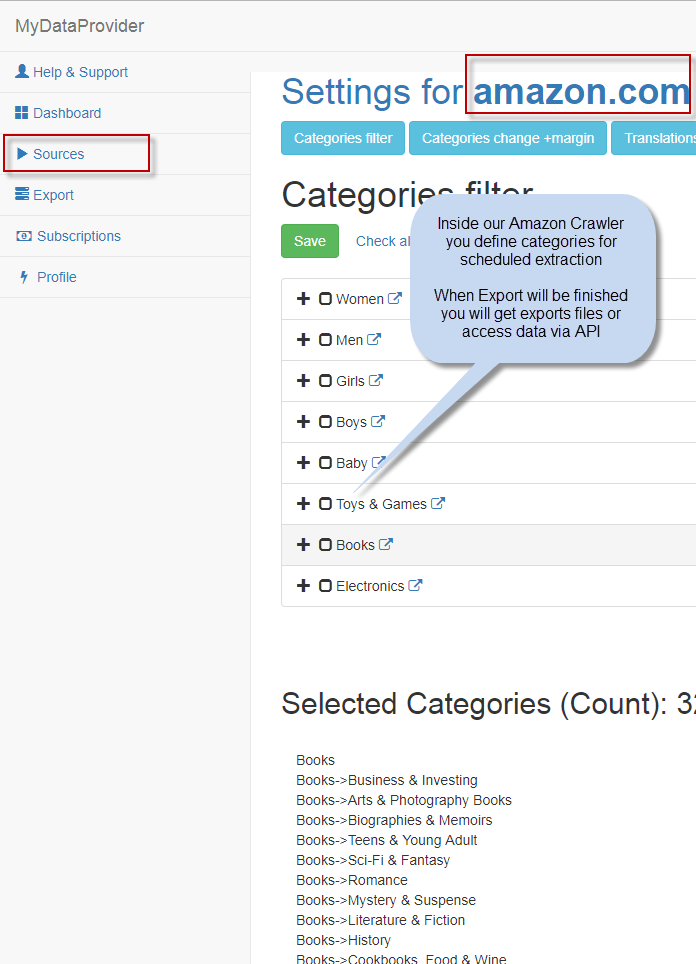Open Boys category external link icon
Viewport: 696px width, 964px height.
(x=378, y=422)
